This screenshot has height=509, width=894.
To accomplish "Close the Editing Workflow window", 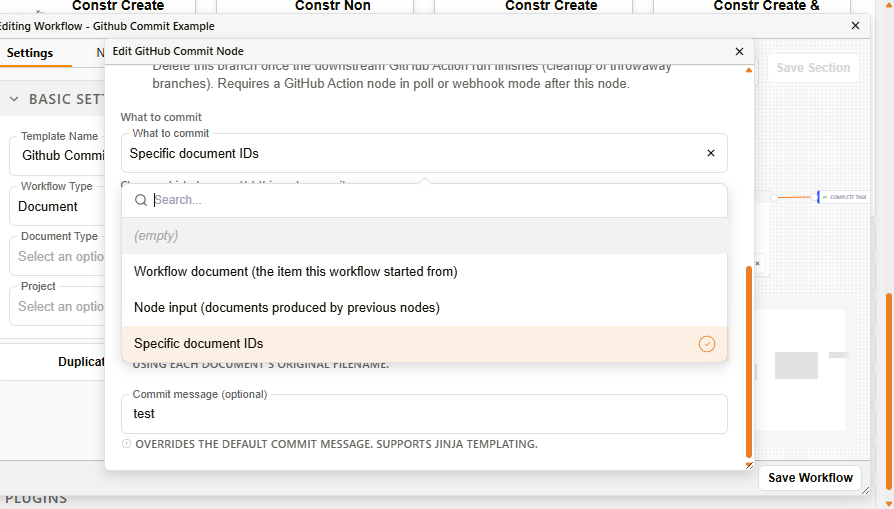I will [x=855, y=26].
